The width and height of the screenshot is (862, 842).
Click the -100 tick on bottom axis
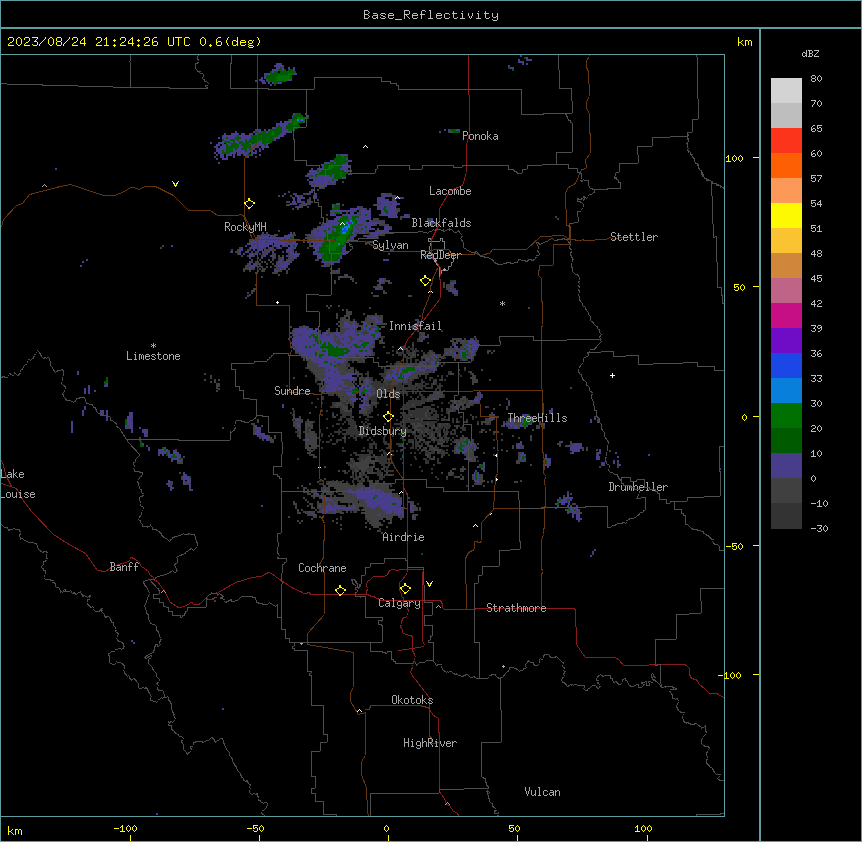[125, 828]
